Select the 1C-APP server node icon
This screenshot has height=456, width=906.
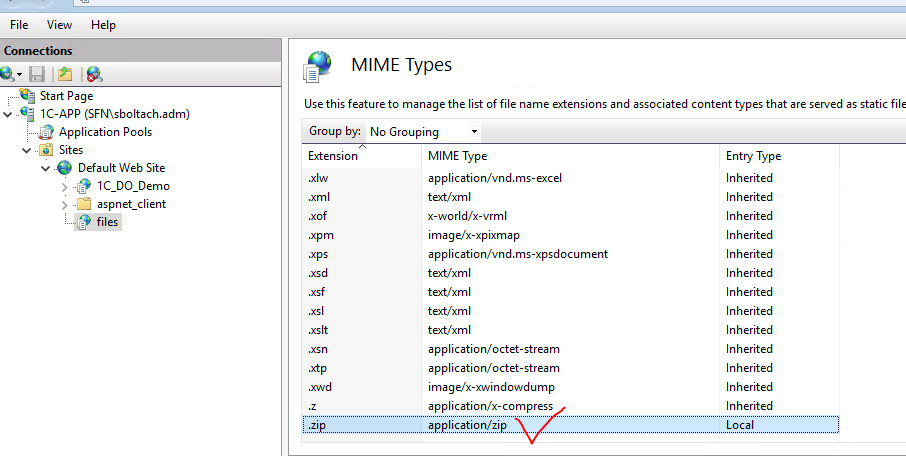(x=27, y=113)
